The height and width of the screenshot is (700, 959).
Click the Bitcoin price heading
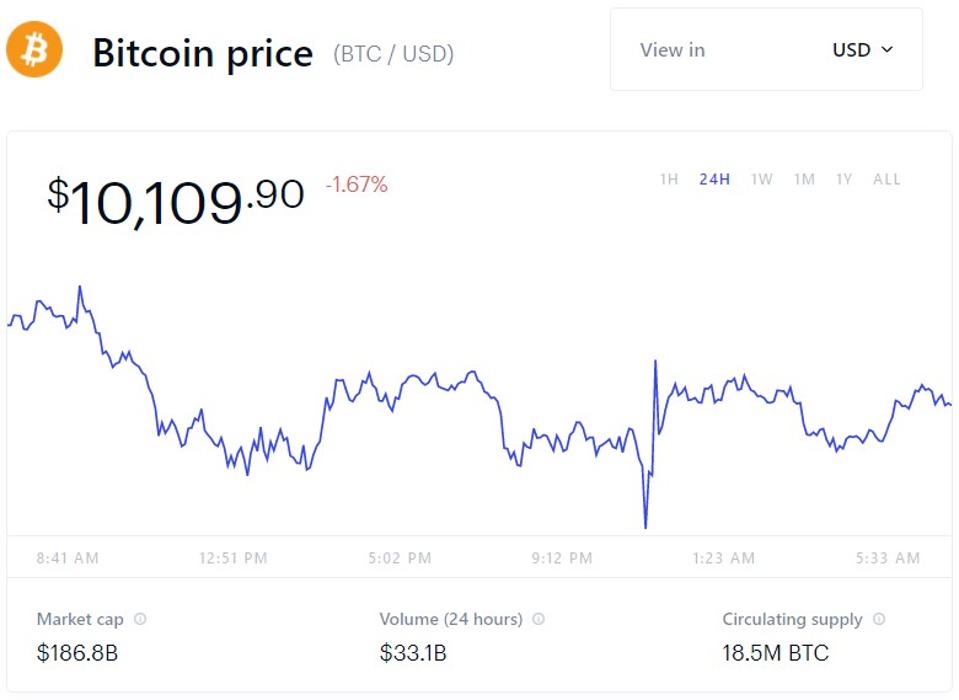(203, 53)
